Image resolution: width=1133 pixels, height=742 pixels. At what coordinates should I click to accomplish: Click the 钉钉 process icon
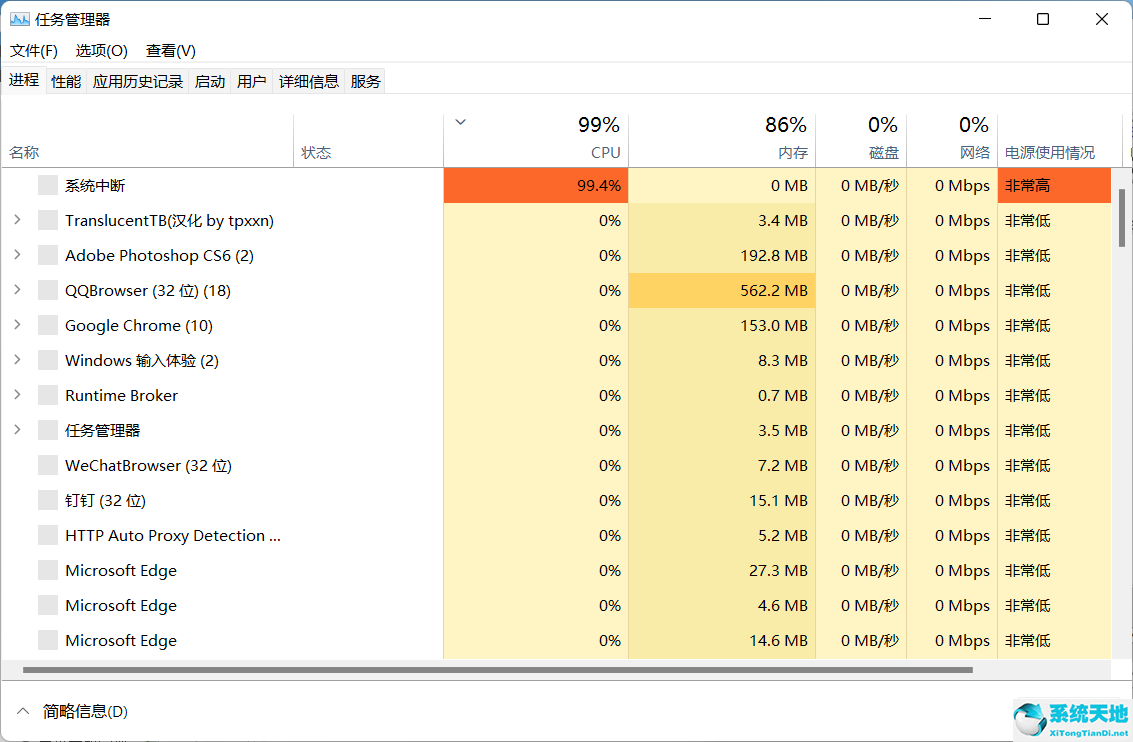coord(47,500)
